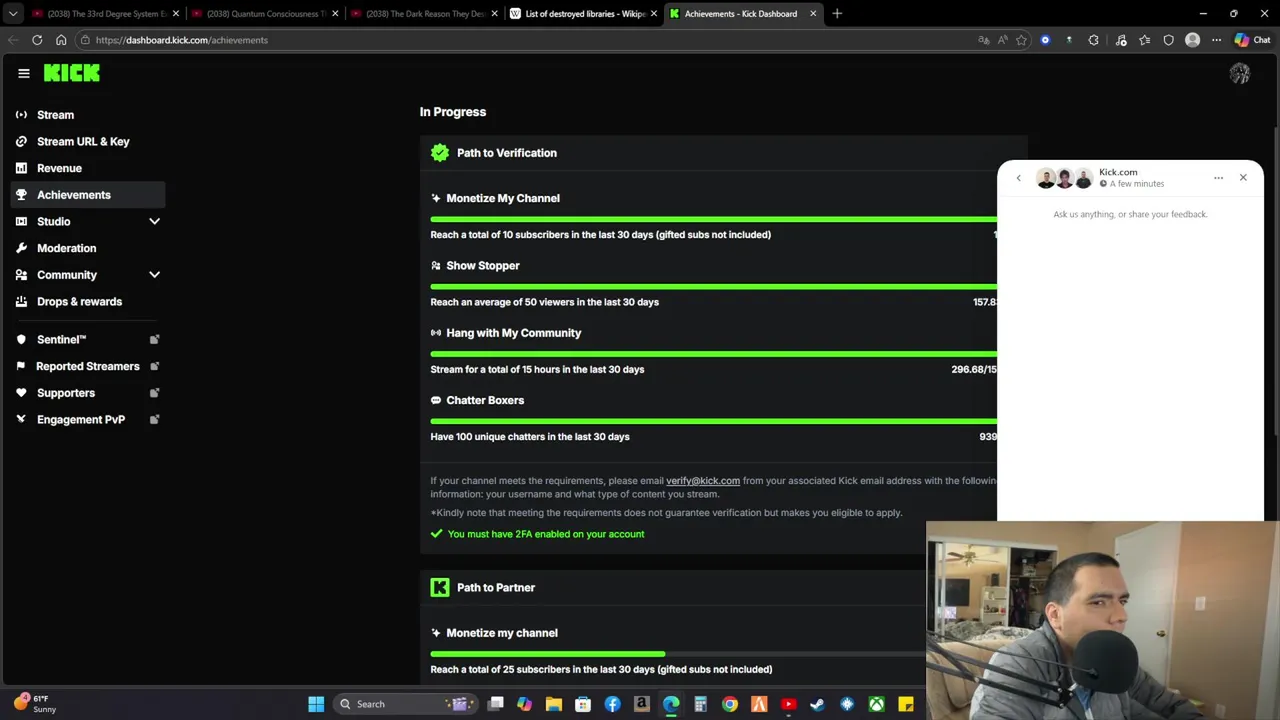Screen dimensions: 1280x720
Task: Click the 'Show Stopper' achievement title
Action: tap(483, 266)
